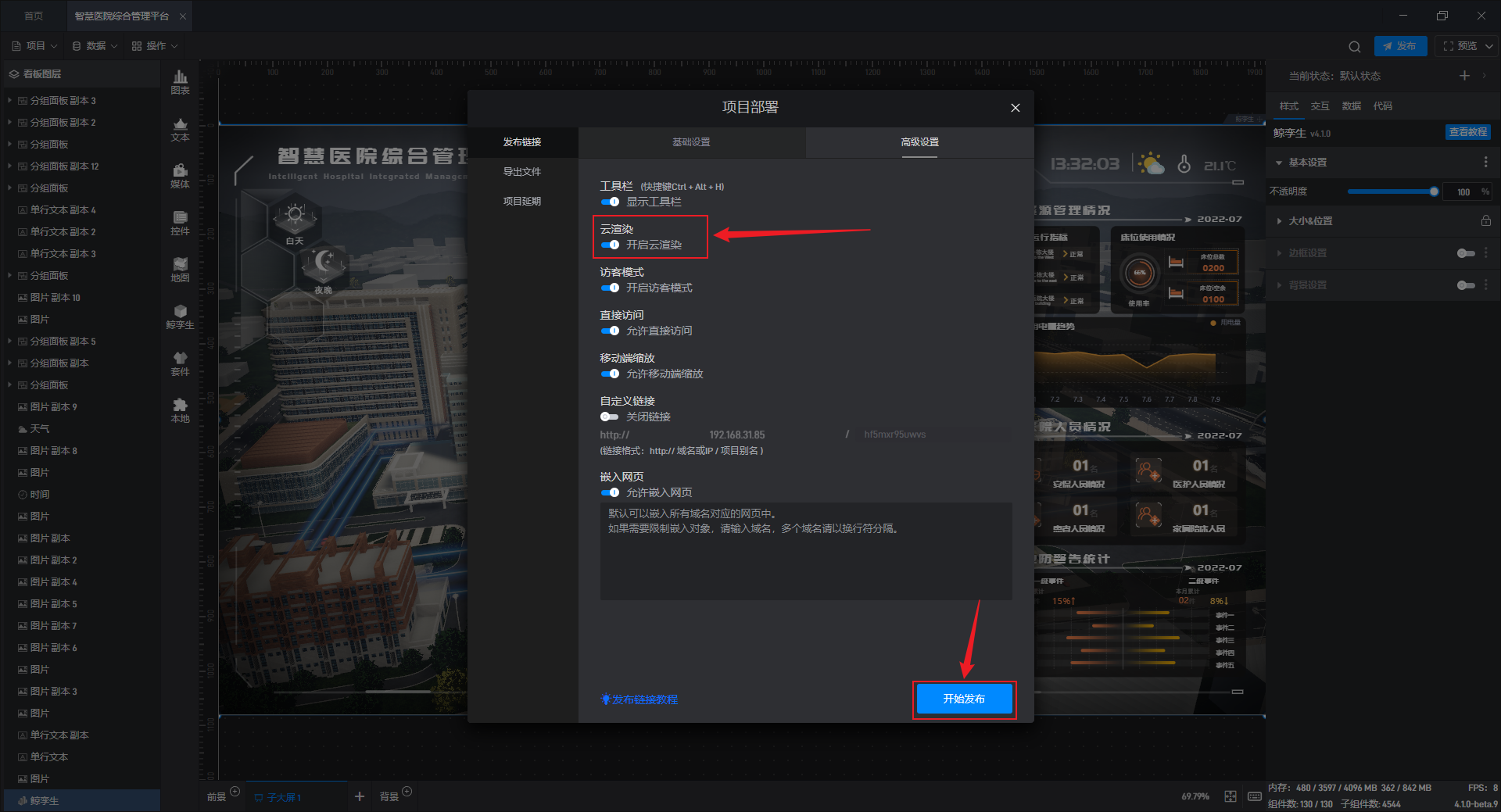The width and height of the screenshot is (1501, 812).
Task: Toggle the 边框设置 switch
Action: point(1466,253)
